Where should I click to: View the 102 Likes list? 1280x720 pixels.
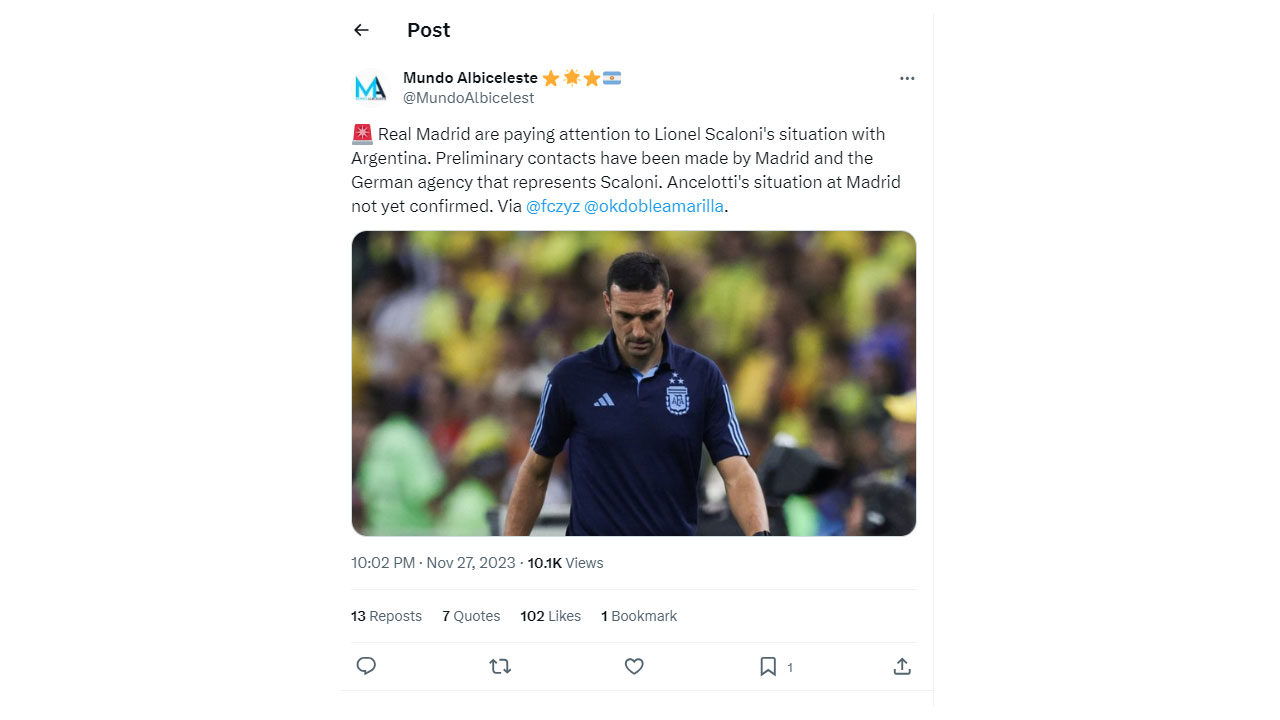550,616
